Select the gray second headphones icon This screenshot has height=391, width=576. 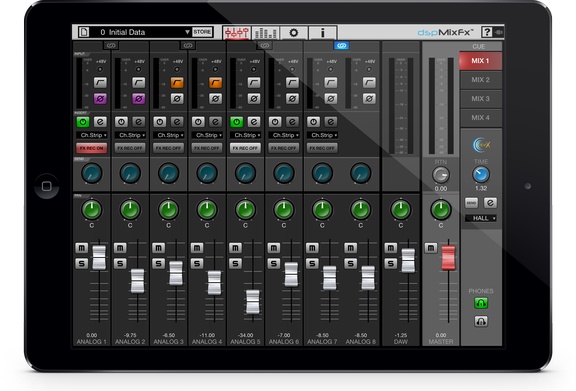(x=481, y=322)
